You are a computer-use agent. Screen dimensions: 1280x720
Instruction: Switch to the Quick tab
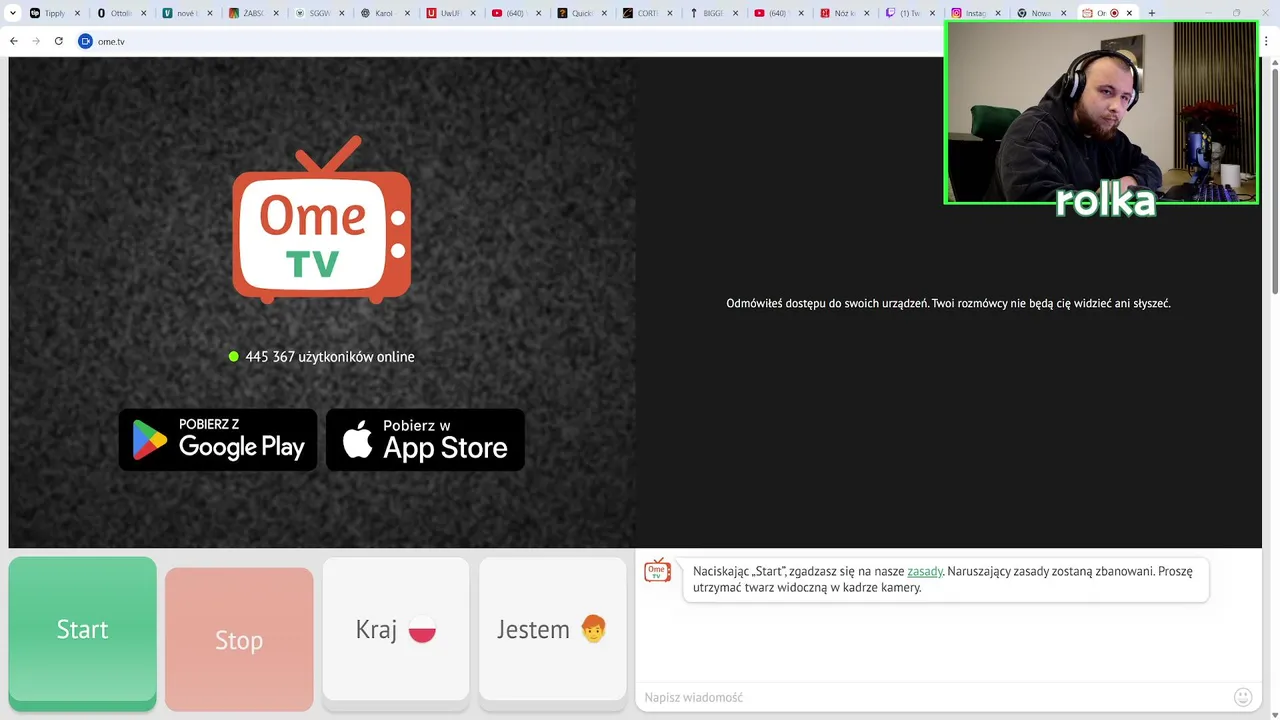580,13
